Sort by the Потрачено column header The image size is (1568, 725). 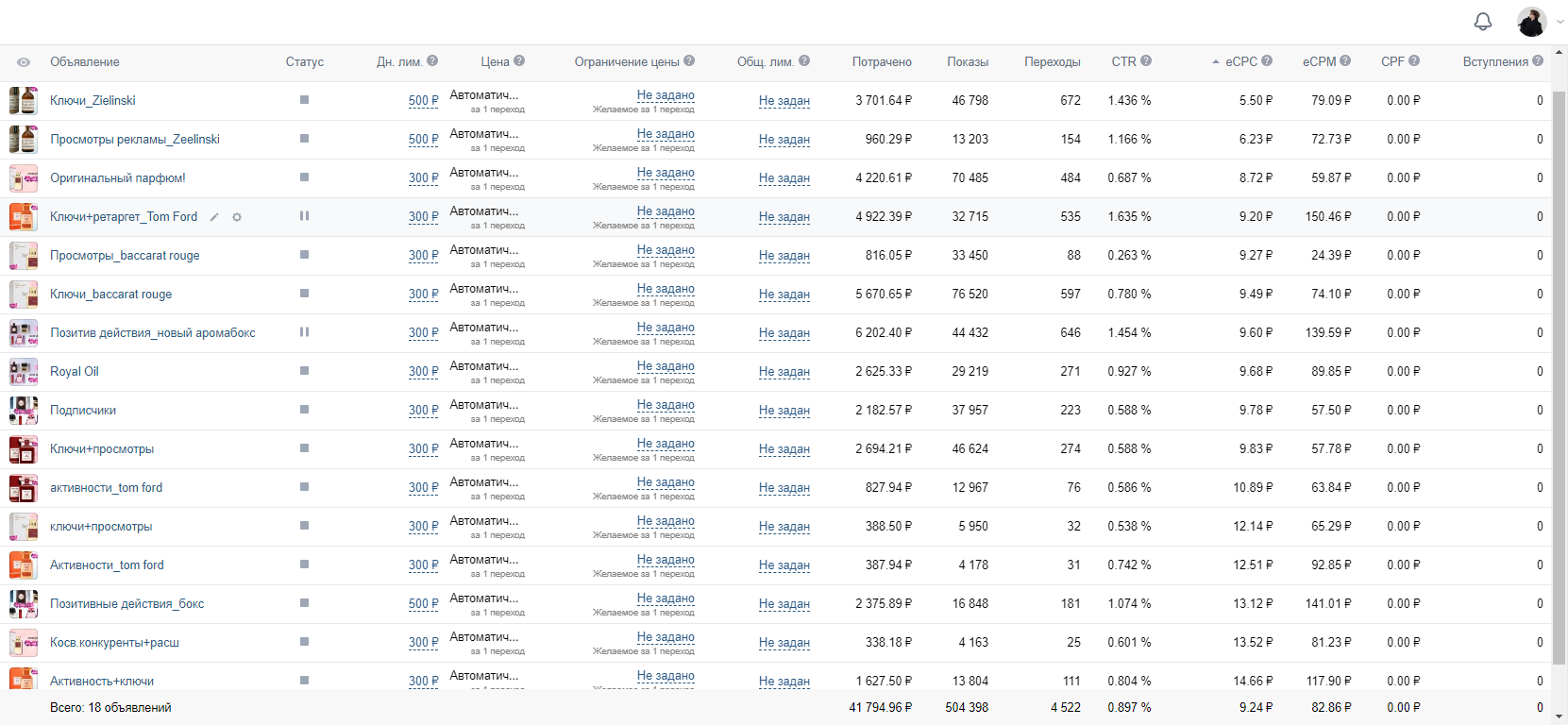click(882, 61)
